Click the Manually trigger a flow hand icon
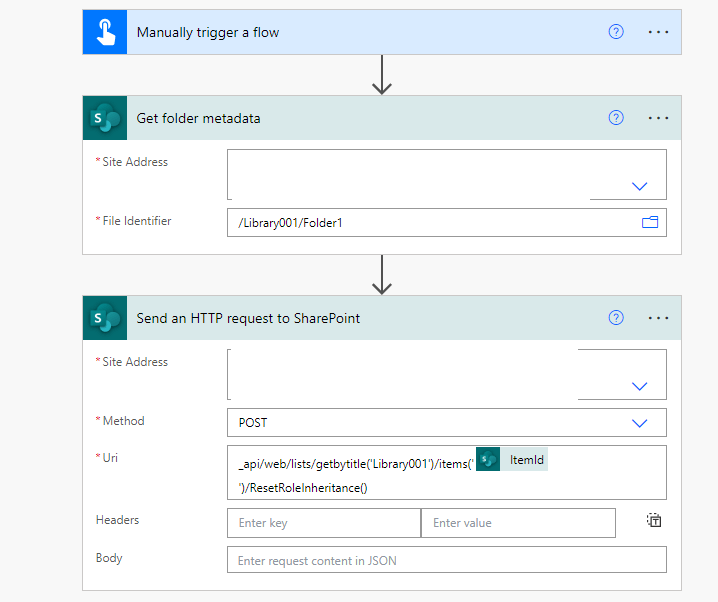 (105, 32)
